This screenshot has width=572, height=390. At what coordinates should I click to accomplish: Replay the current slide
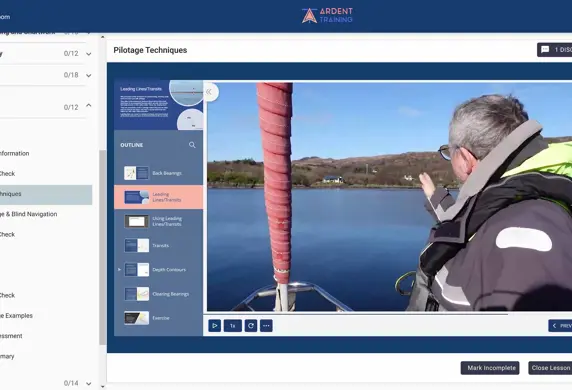click(x=251, y=325)
